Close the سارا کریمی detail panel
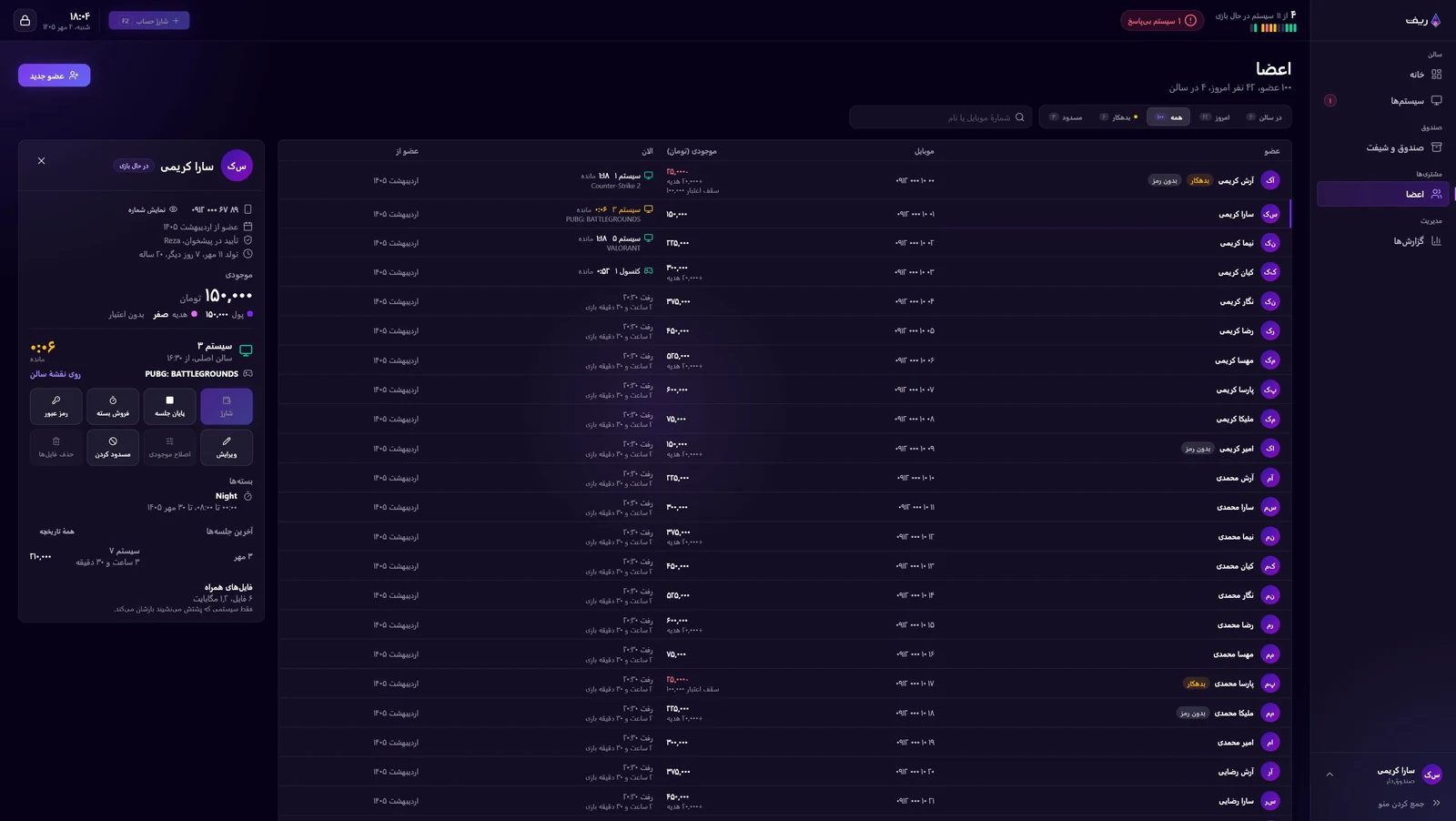1456x821 pixels. click(41, 161)
